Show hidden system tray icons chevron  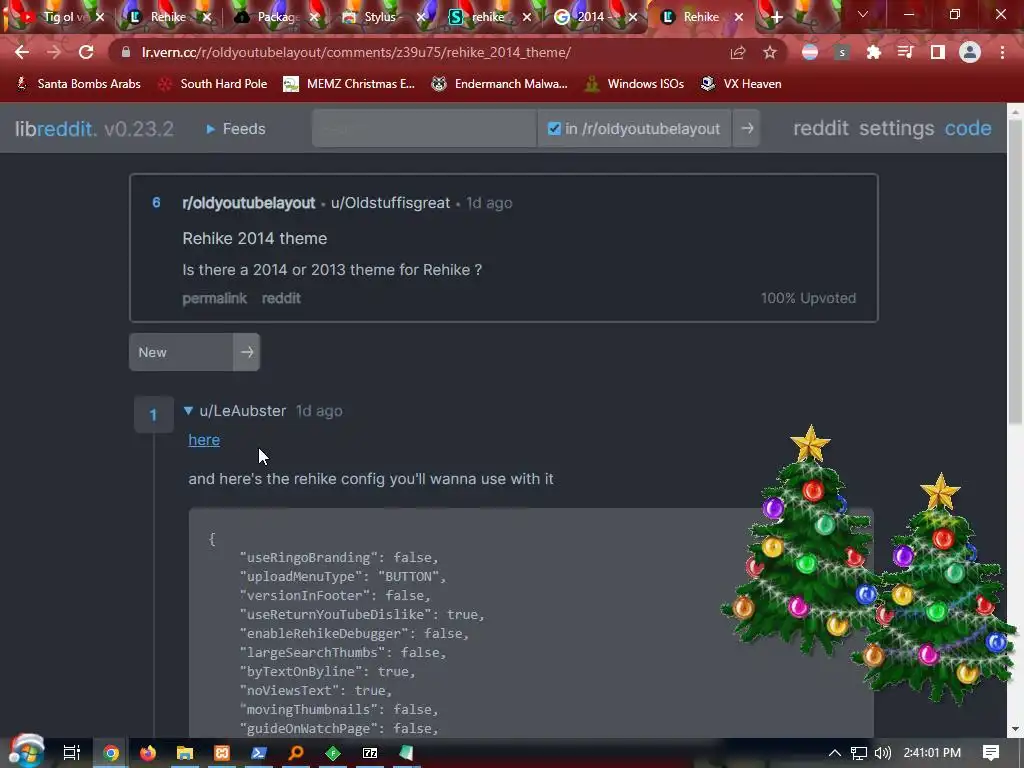pos(835,753)
